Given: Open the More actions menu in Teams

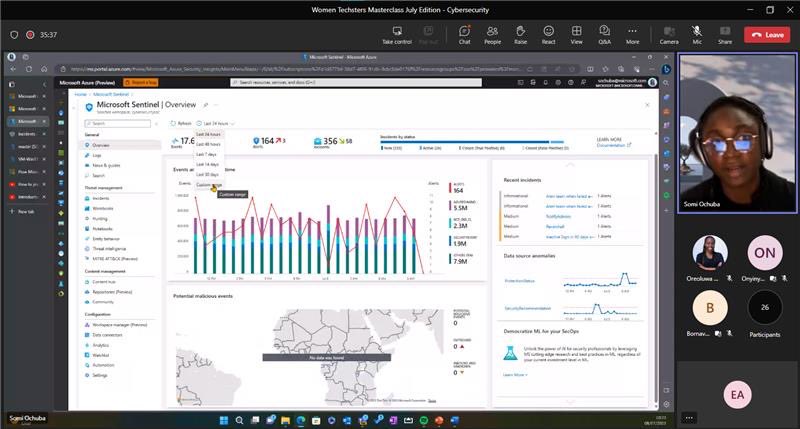Looking at the screenshot, I should pos(633,35).
